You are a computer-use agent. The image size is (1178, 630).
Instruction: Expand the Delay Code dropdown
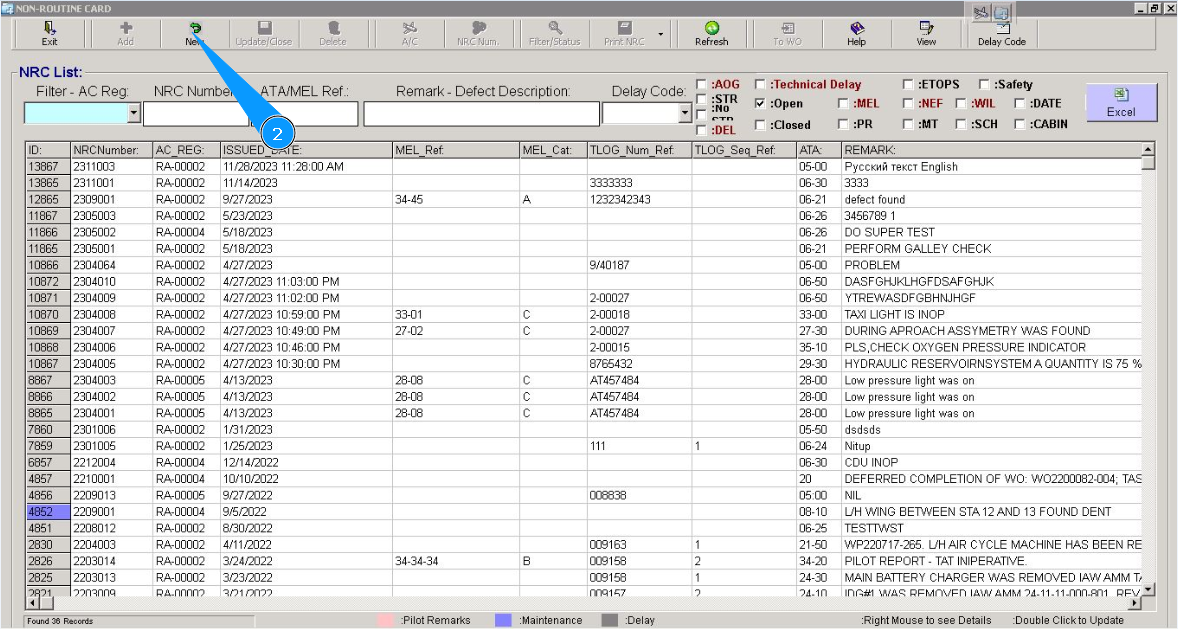coord(686,113)
